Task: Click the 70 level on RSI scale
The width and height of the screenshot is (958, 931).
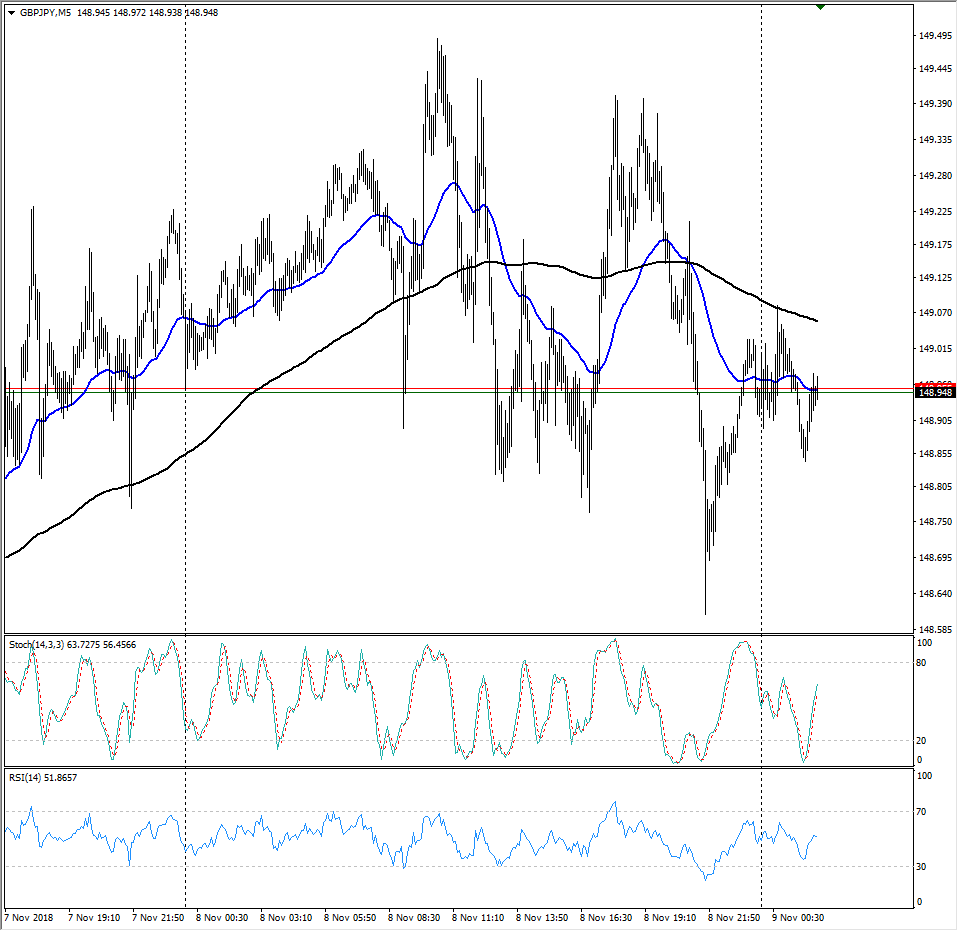Action: [x=925, y=812]
